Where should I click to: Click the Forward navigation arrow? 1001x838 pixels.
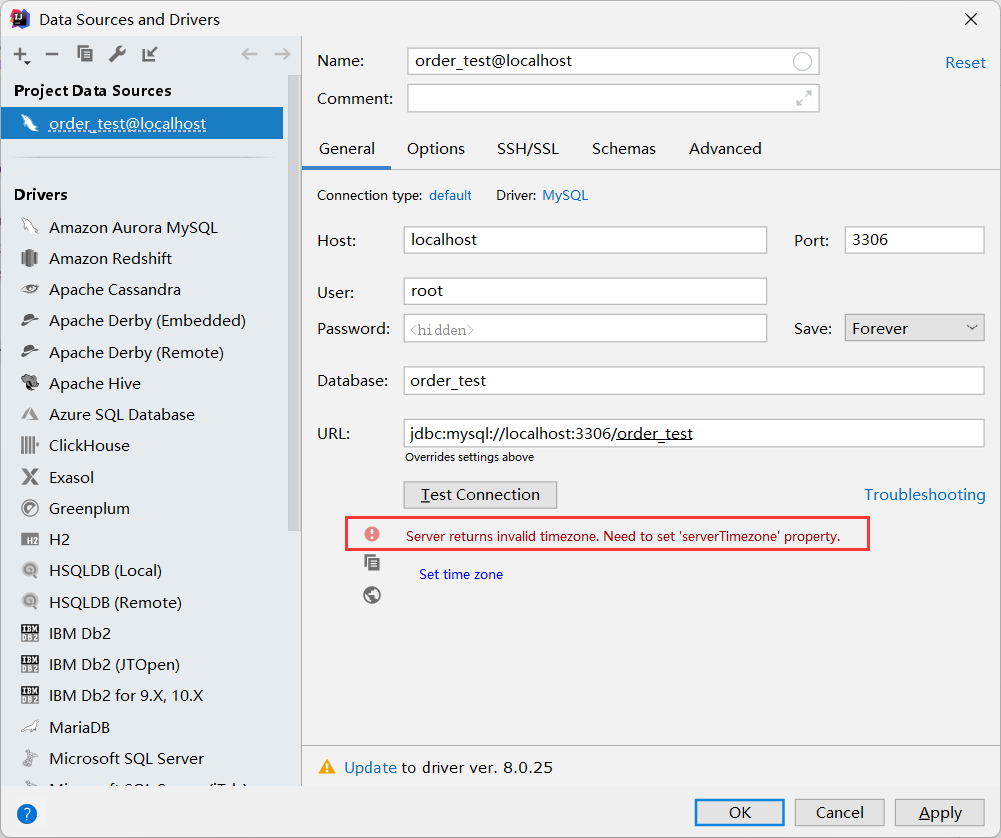click(x=282, y=54)
